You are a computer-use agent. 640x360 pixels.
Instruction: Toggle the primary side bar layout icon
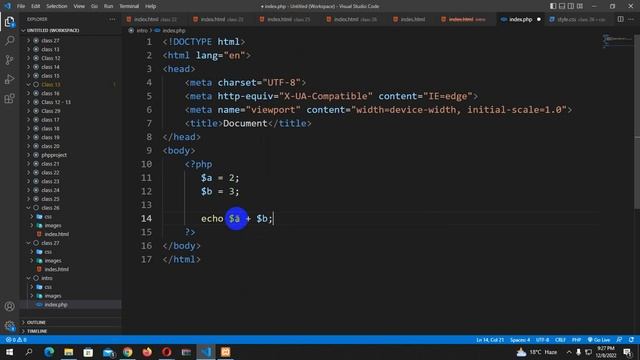pyautogui.click(x=553, y=6)
